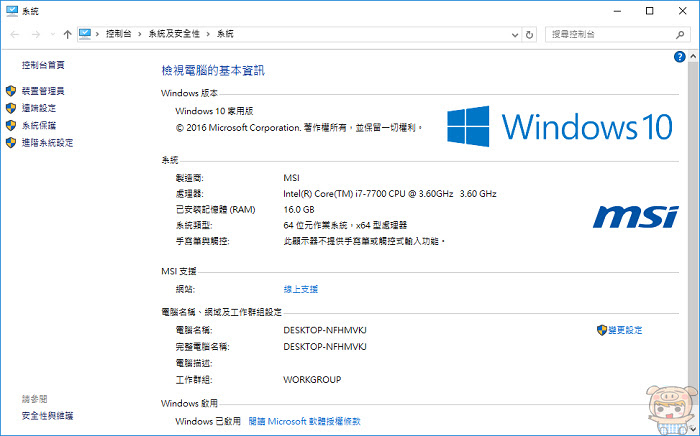Image resolution: width=700 pixels, height=436 pixels.
Task: Open help via blue question mark
Action: coord(679,57)
